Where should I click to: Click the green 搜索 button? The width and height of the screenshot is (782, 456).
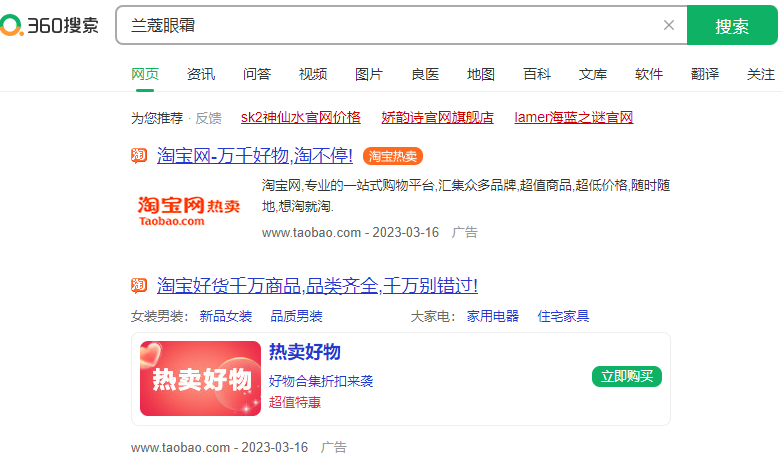732,25
